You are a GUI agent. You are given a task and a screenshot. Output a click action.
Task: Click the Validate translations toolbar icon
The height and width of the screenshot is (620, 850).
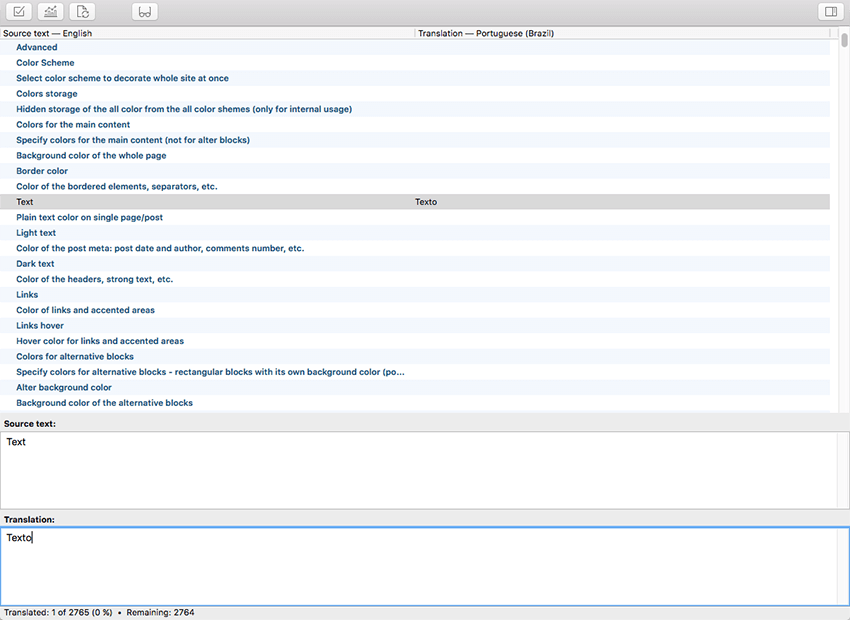(x=19, y=12)
